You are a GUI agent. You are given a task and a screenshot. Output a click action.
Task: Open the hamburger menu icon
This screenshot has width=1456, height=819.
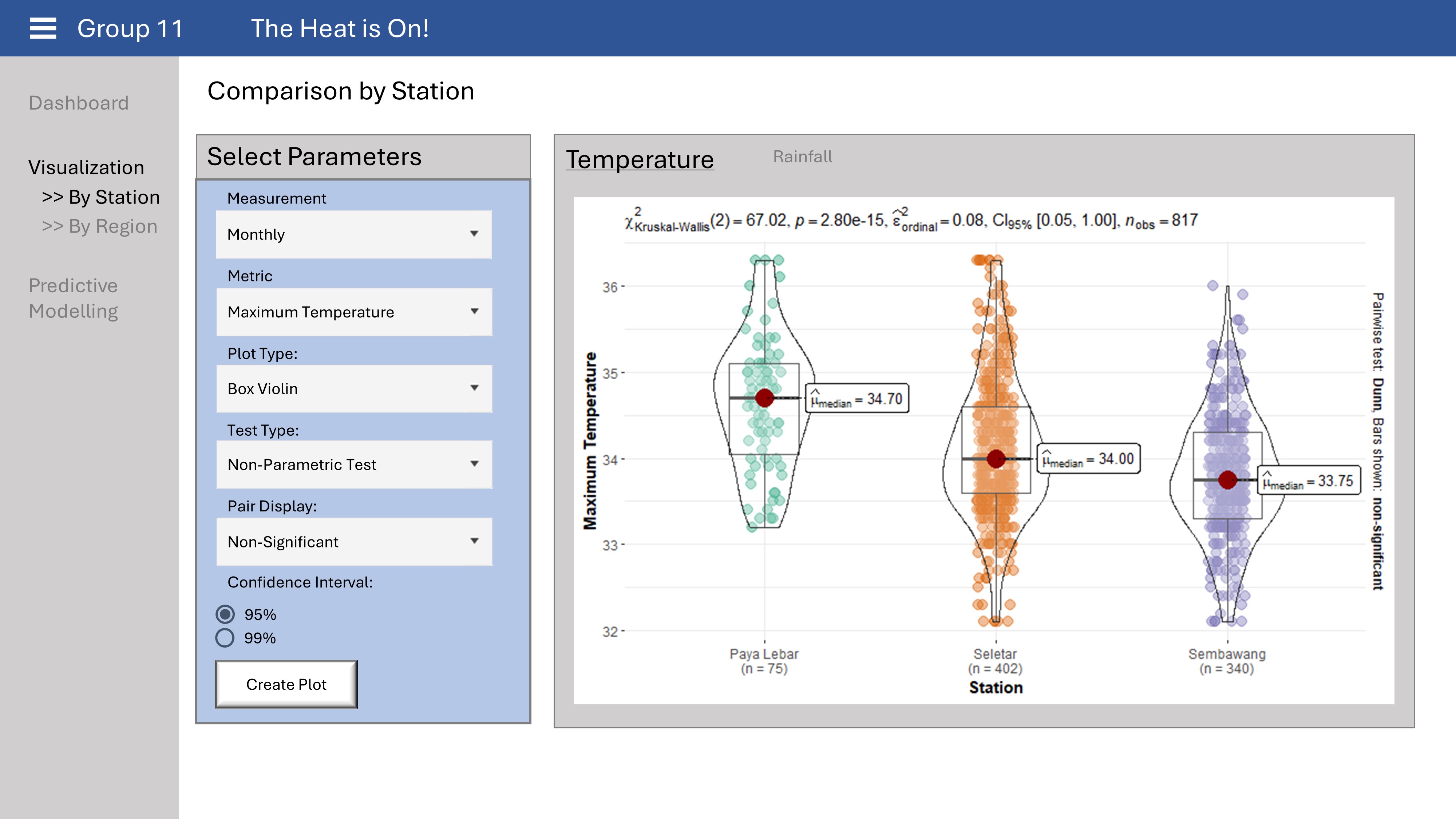[x=43, y=28]
